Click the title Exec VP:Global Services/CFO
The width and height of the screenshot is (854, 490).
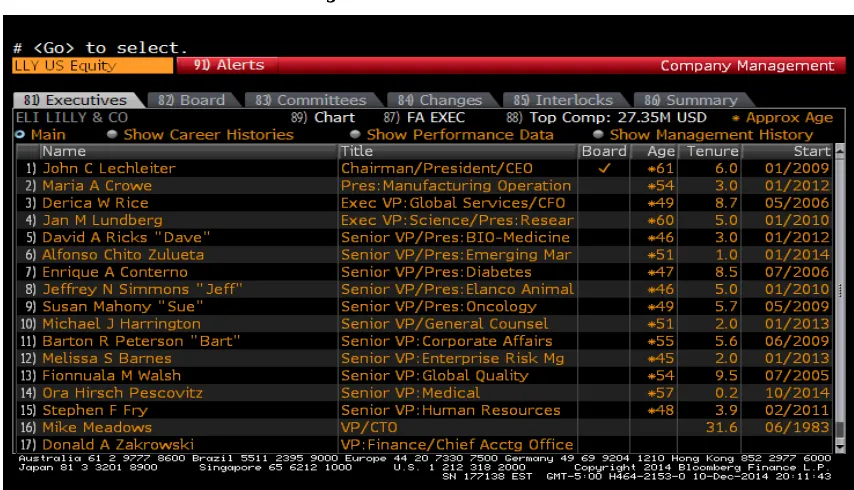point(453,203)
